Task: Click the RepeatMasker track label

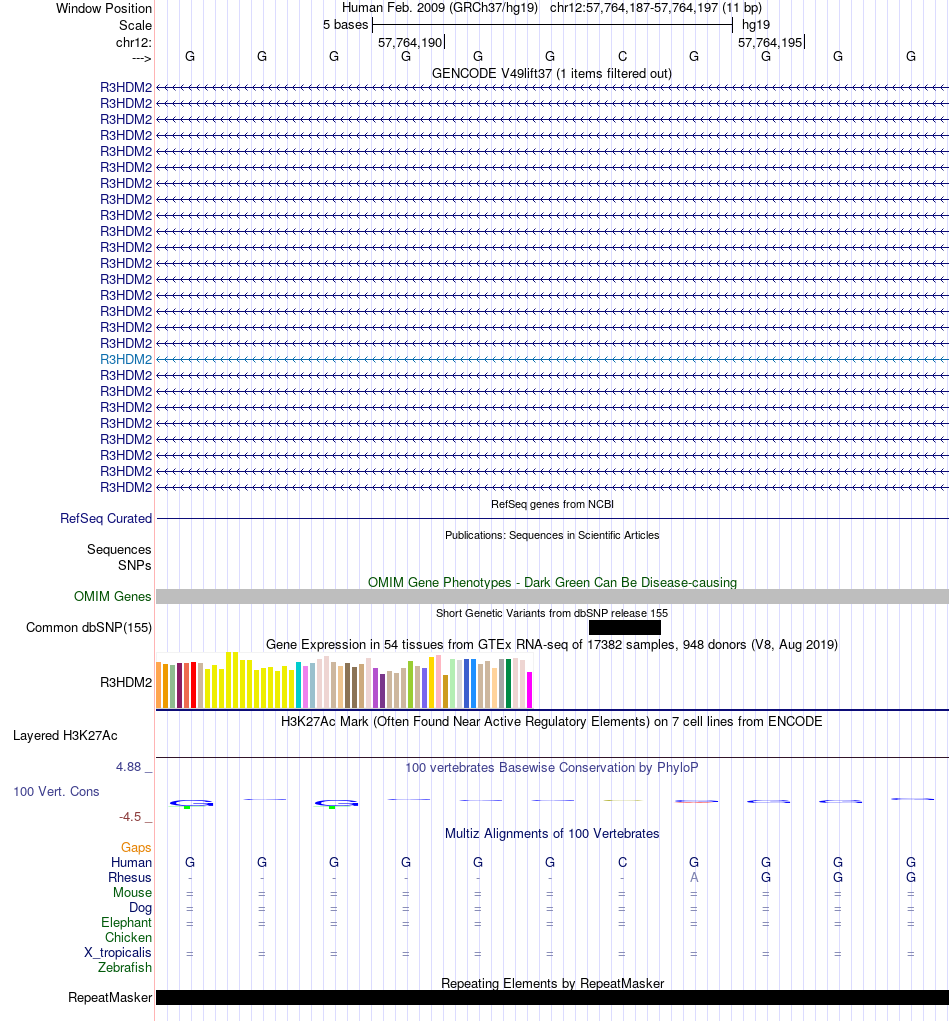Action: [x=110, y=998]
